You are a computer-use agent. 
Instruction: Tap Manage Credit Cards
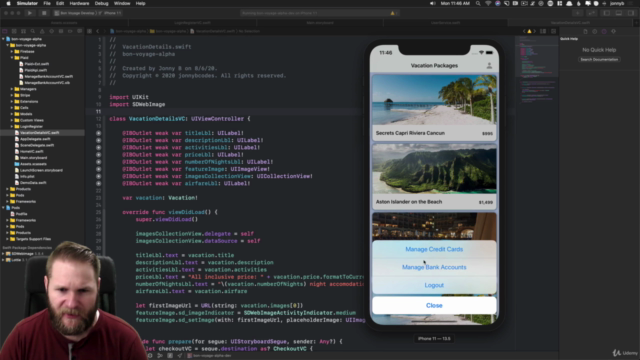pyautogui.click(x=434, y=249)
